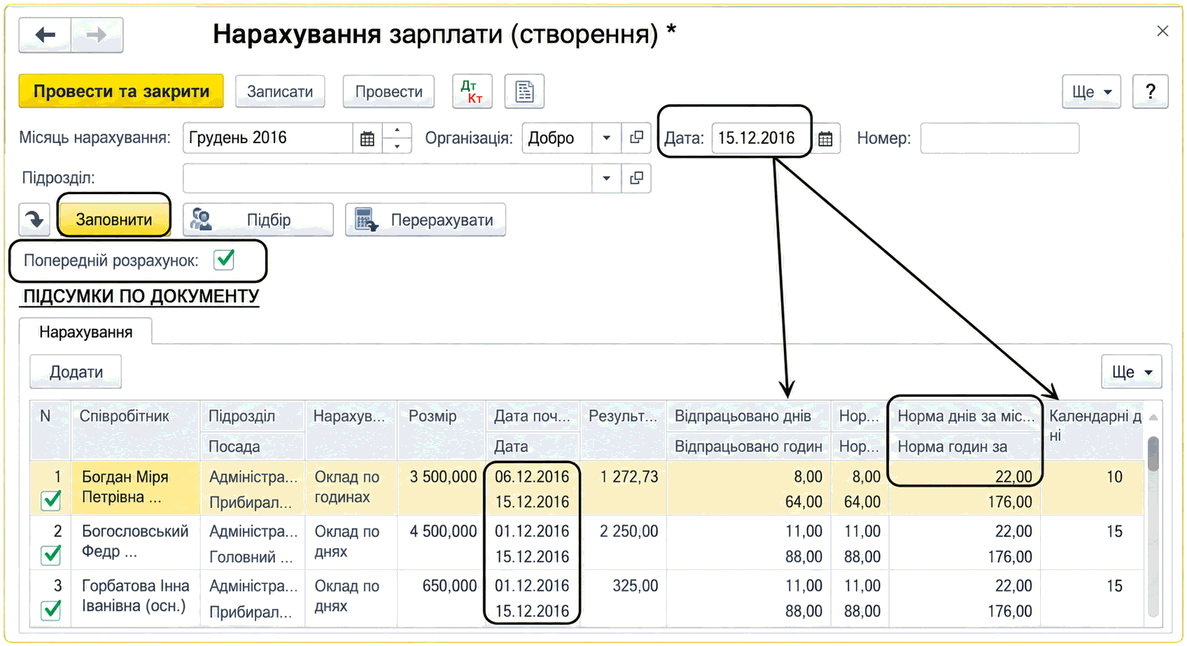This screenshot has width=1187, height=646.
Task: Open the ПІДСУМКИ ПО ДОКУМЕНТУ link
Action: coord(141,296)
